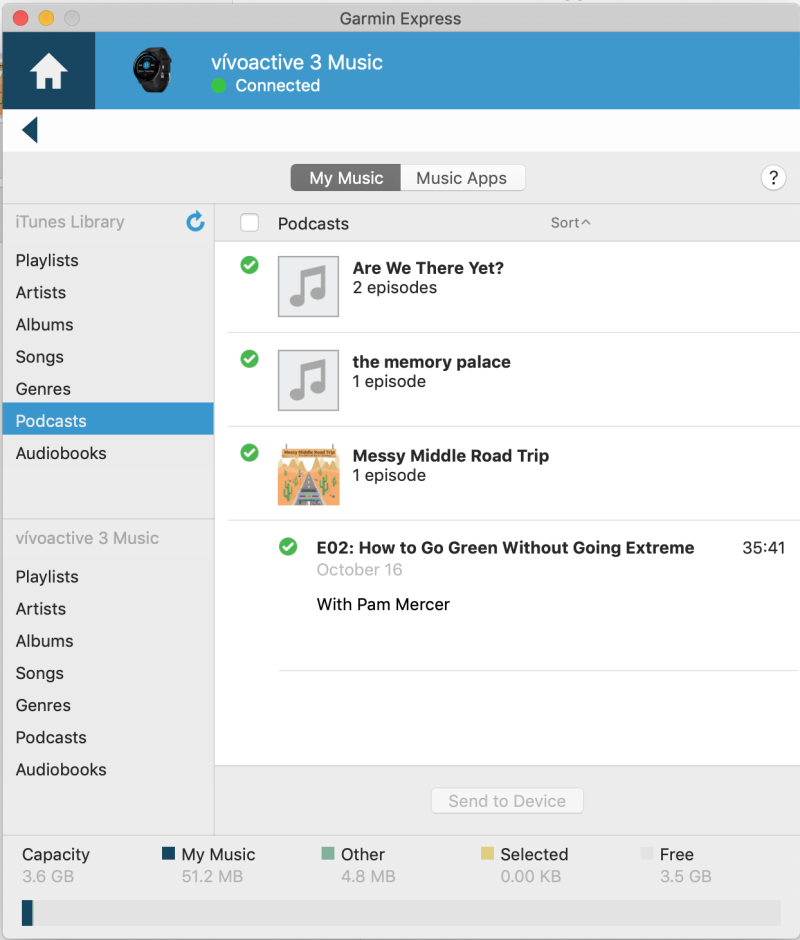Click the vívoactive 3 Music device name
Viewport: 800px width, 940px height.
297,62
